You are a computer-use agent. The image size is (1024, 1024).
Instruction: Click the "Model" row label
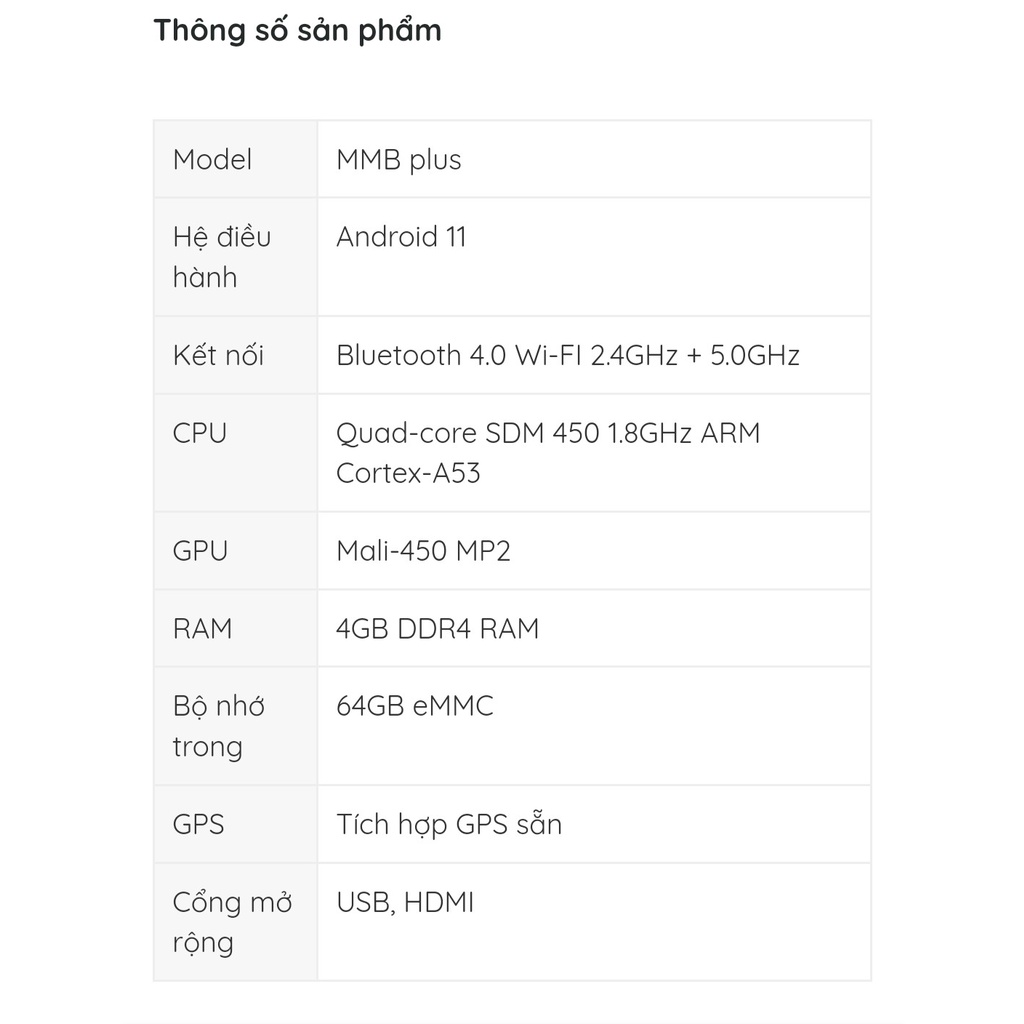click(x=212, y=160)
